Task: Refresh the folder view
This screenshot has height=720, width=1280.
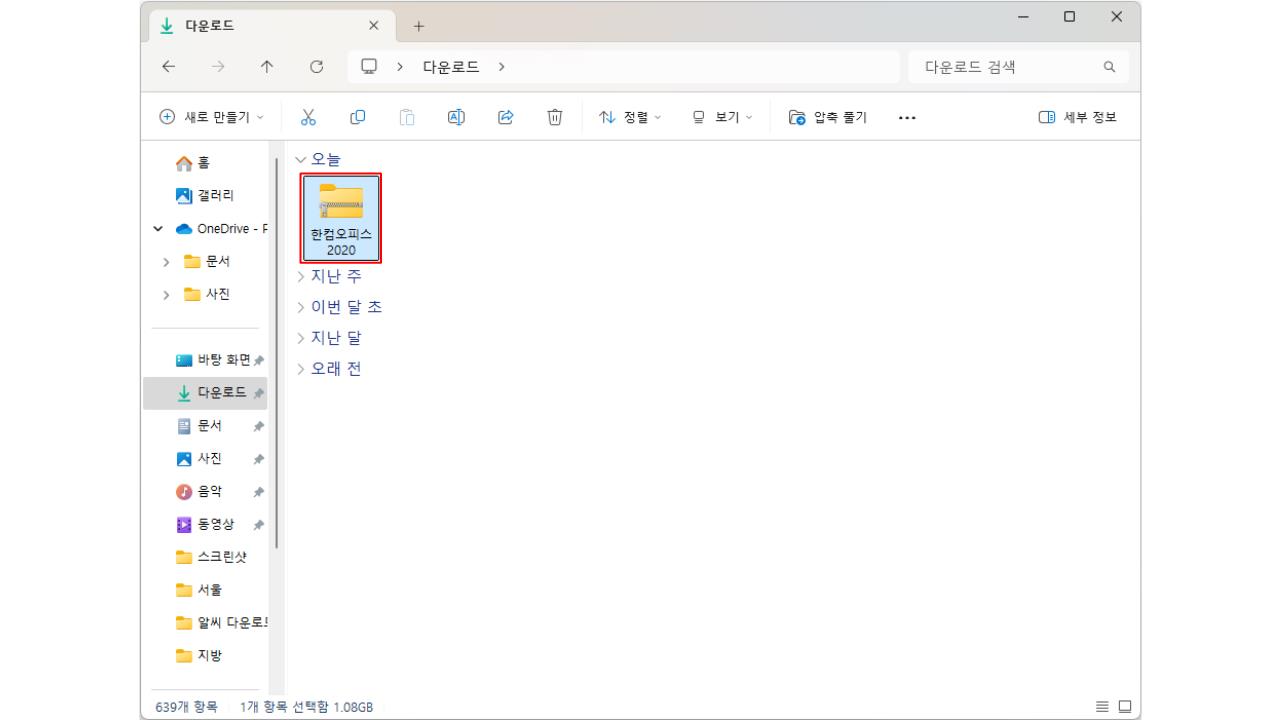Action: click(317, 66)
